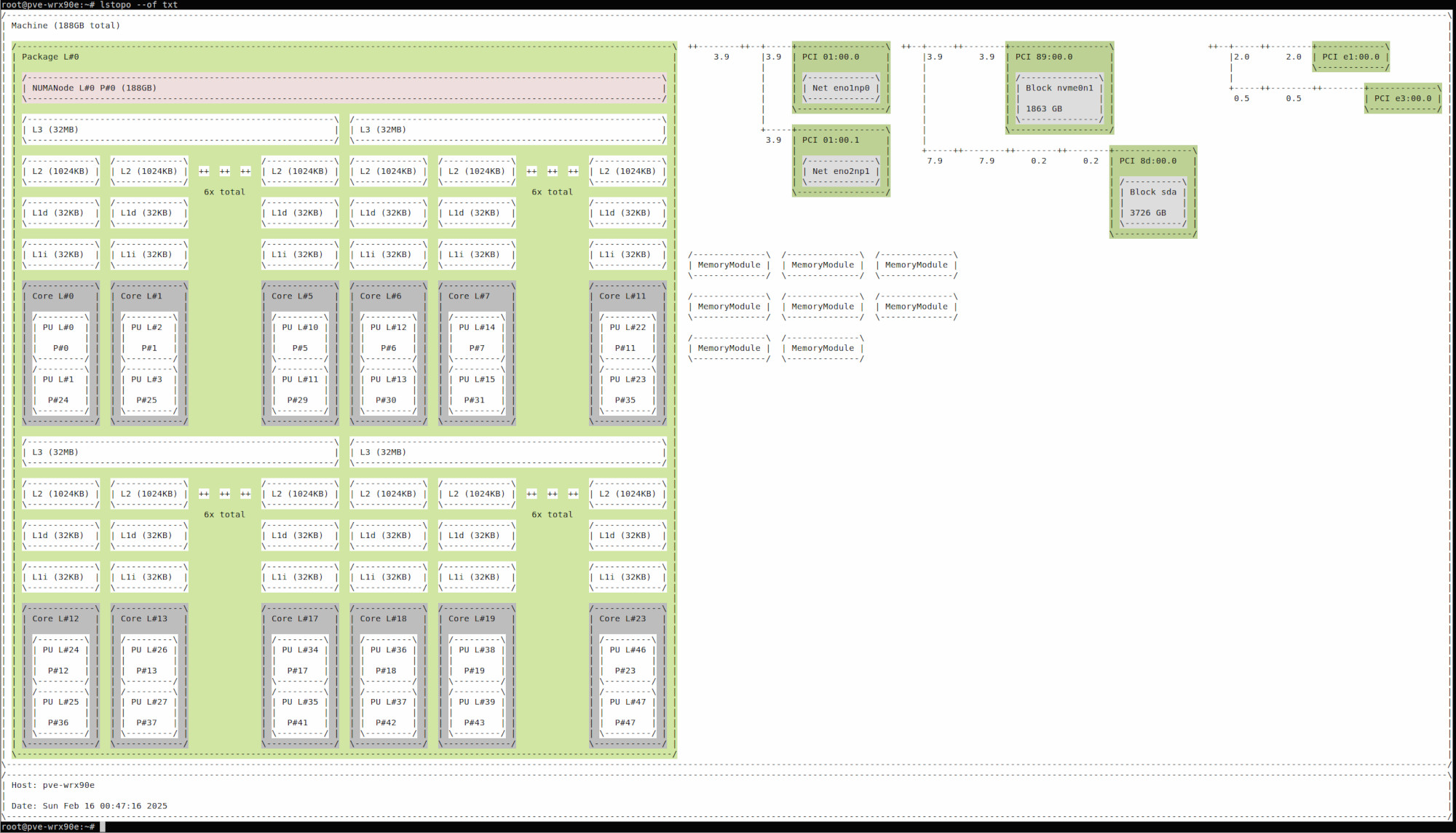Select PU L#47 P#47 box

tap(628, 713)
